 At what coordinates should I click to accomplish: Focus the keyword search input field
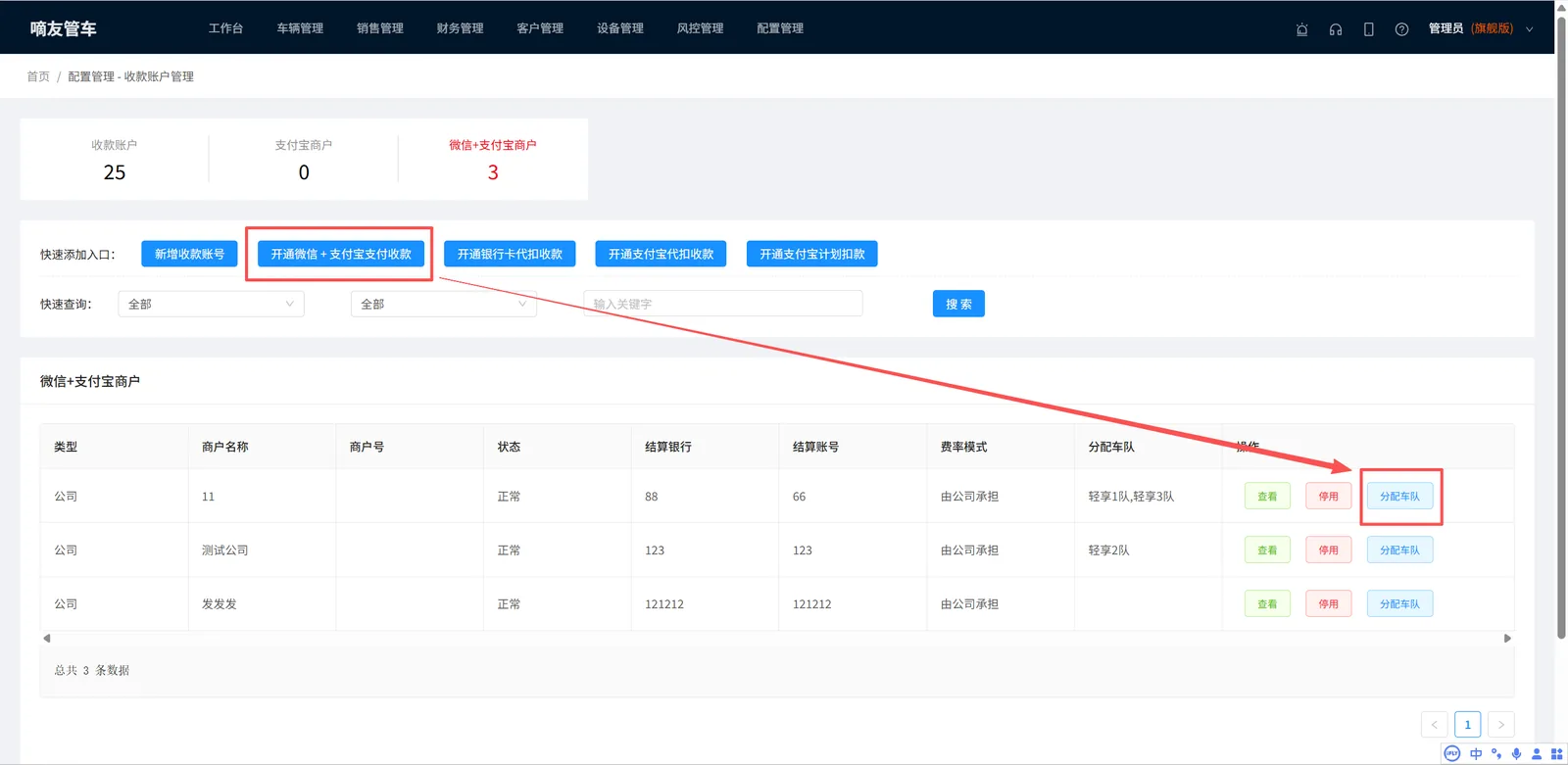coord(723,304)
